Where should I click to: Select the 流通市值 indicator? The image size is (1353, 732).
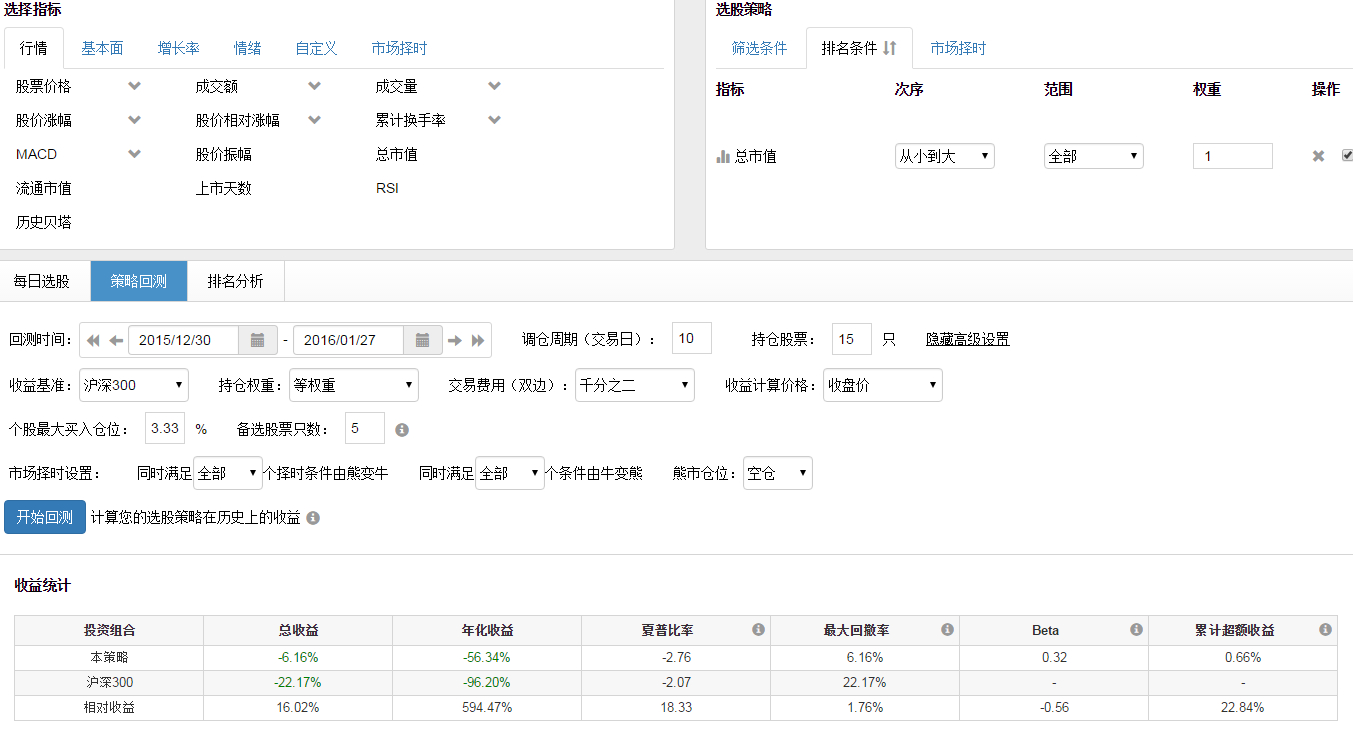pos(44,188)
